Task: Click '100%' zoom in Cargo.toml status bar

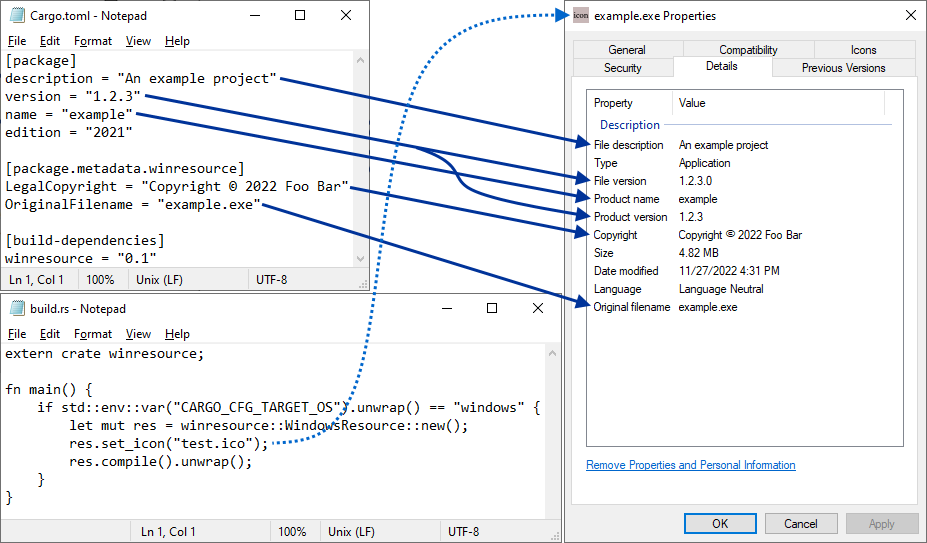Action: [x=100, y=280]
